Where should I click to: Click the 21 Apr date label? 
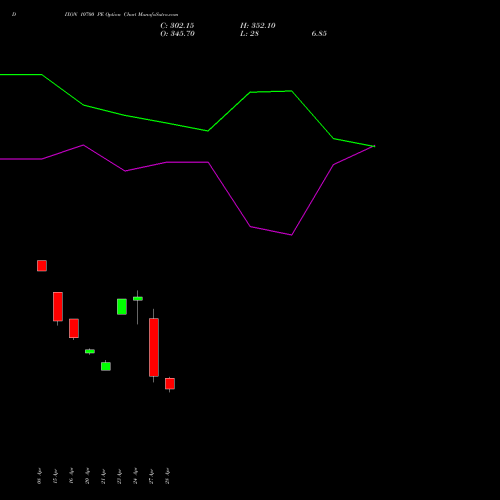103,476
